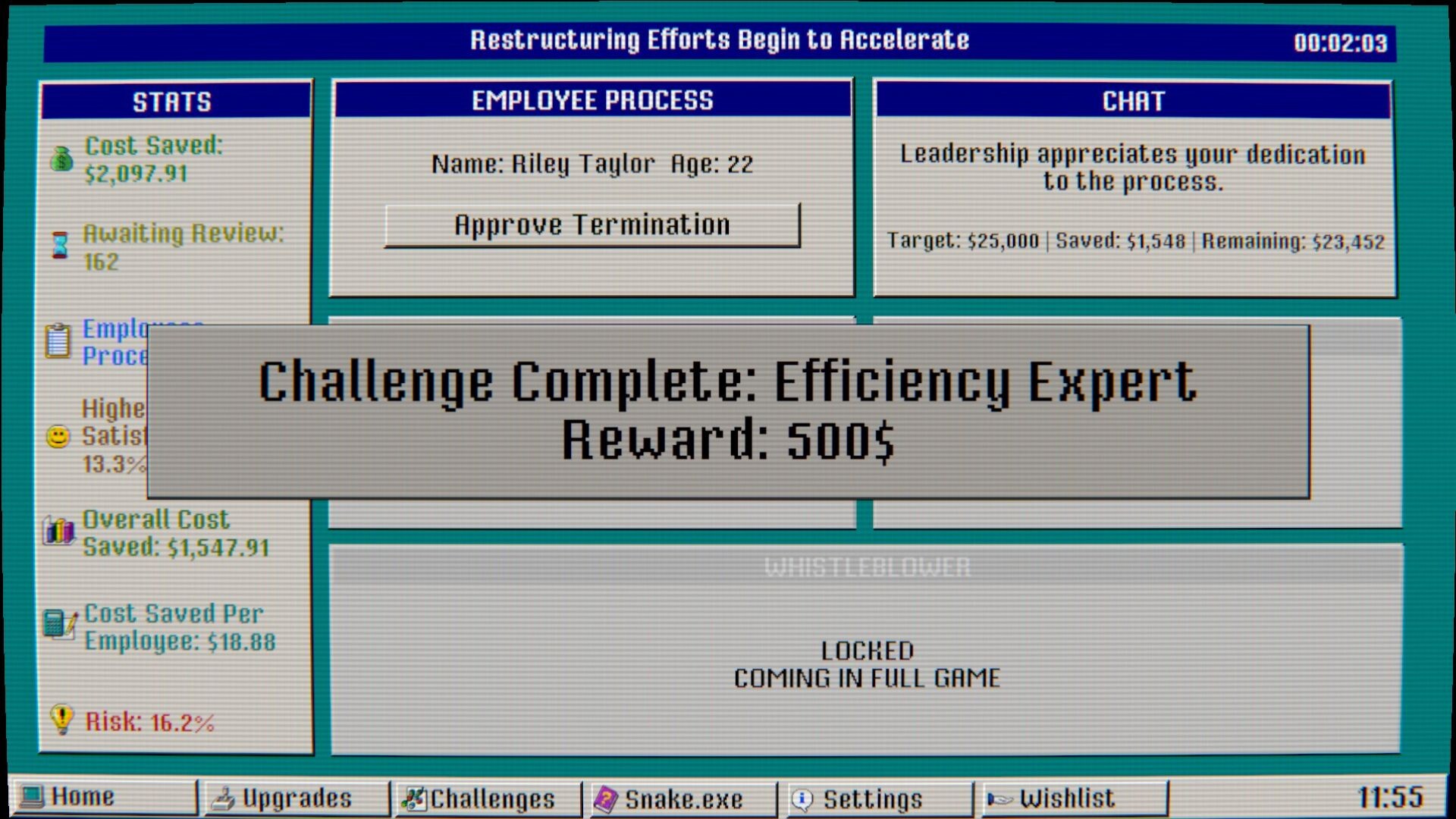Image resolution: width=1456 pixels, height=819 pixels.
Task: Click the smiley face satisfaction icon
Action: coord(58,437)
